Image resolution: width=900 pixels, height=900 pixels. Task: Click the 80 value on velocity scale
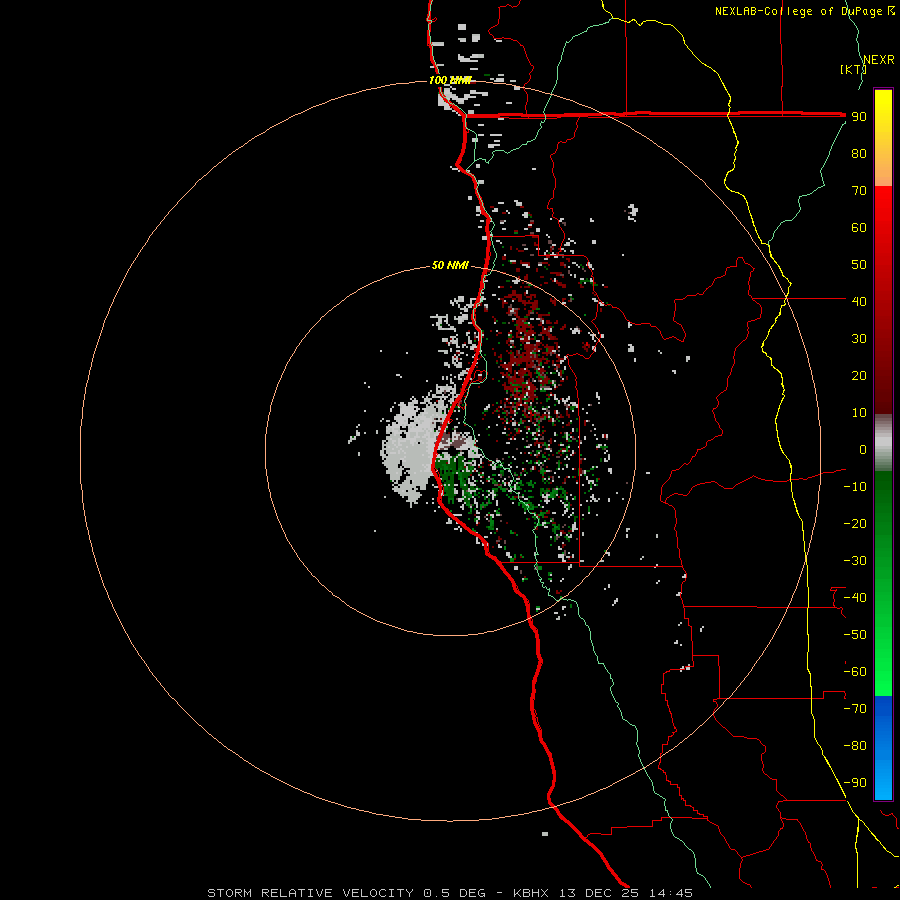[x=859, y=153]
